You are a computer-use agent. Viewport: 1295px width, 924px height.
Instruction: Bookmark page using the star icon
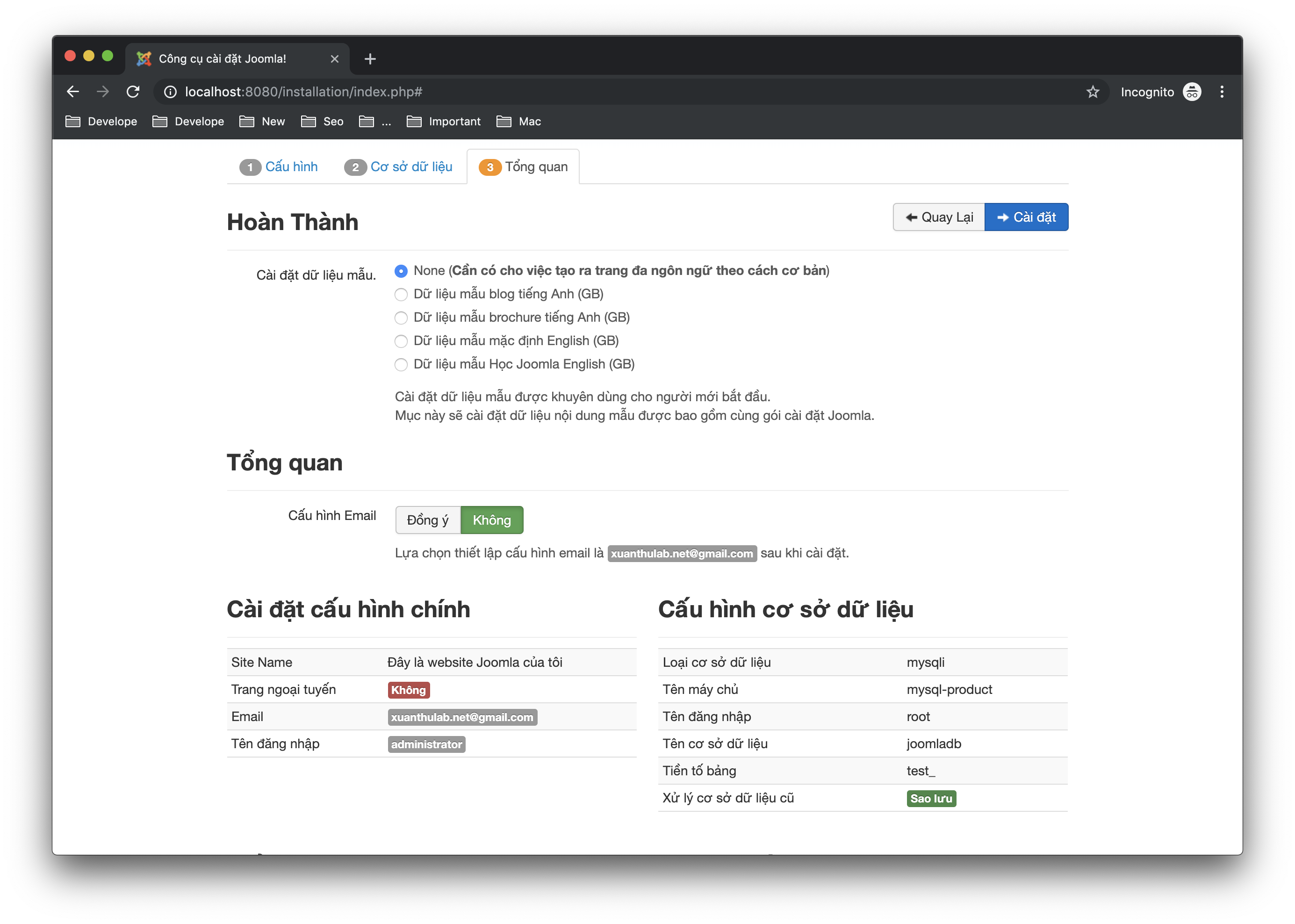(1093, 92)
